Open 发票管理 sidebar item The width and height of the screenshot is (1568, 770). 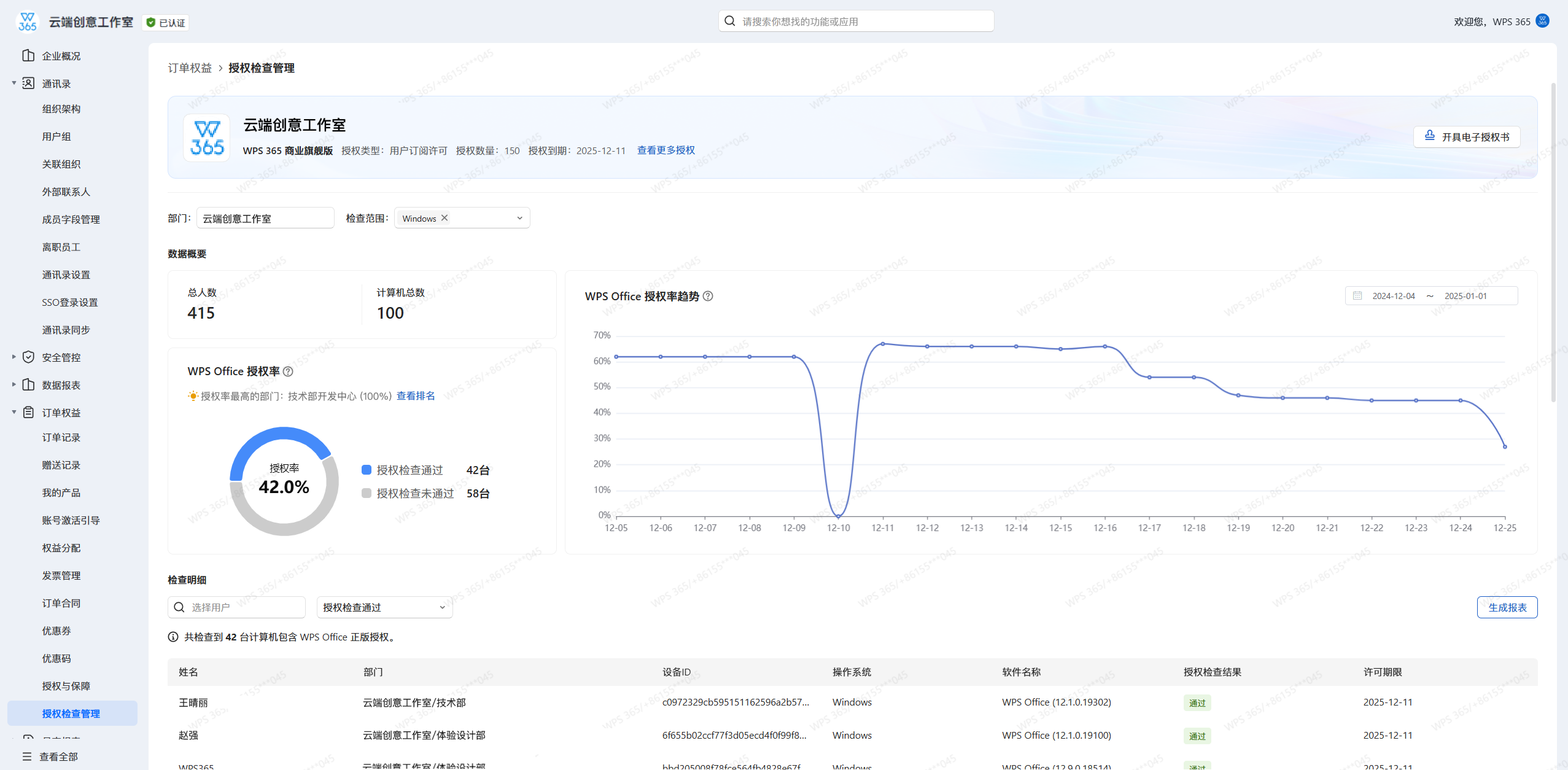click(61, 575)
